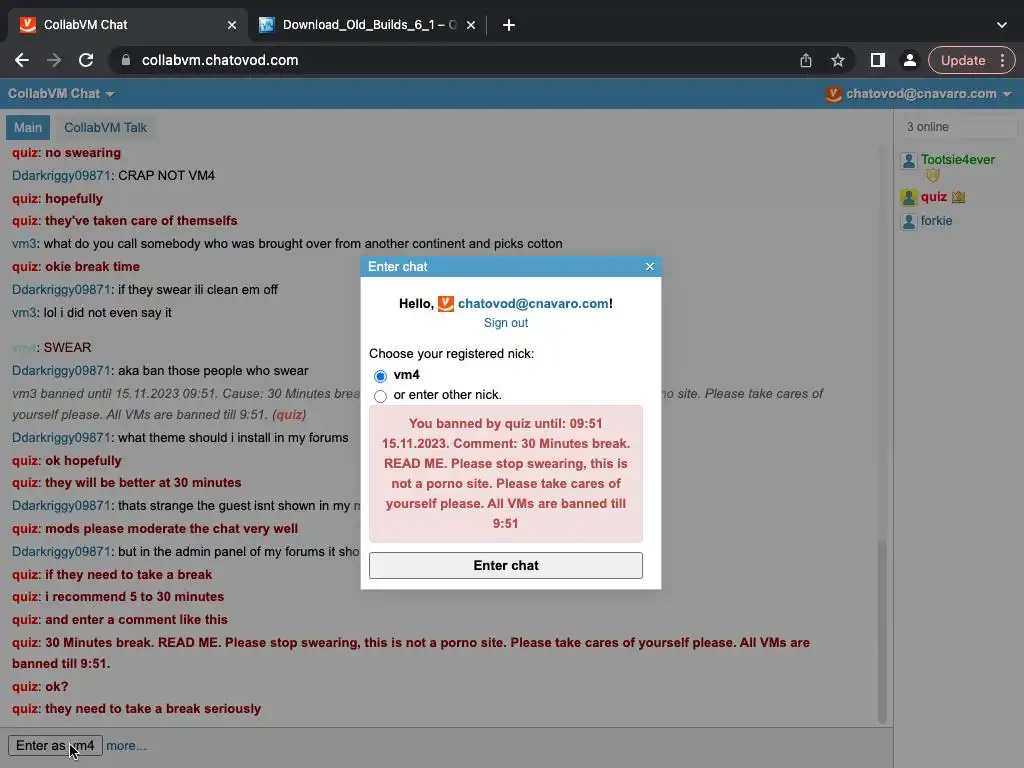Switch to the CollabVM Talk tab
1024x768 pixels.
[x=105, y=128]
